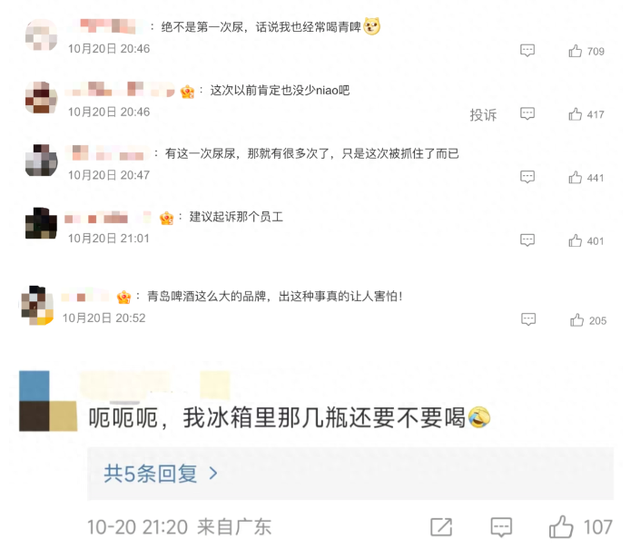This screenshot has height=548, width=640.
Task: Open the reply icon on the 709-like comment
Action: coord(527,51)
